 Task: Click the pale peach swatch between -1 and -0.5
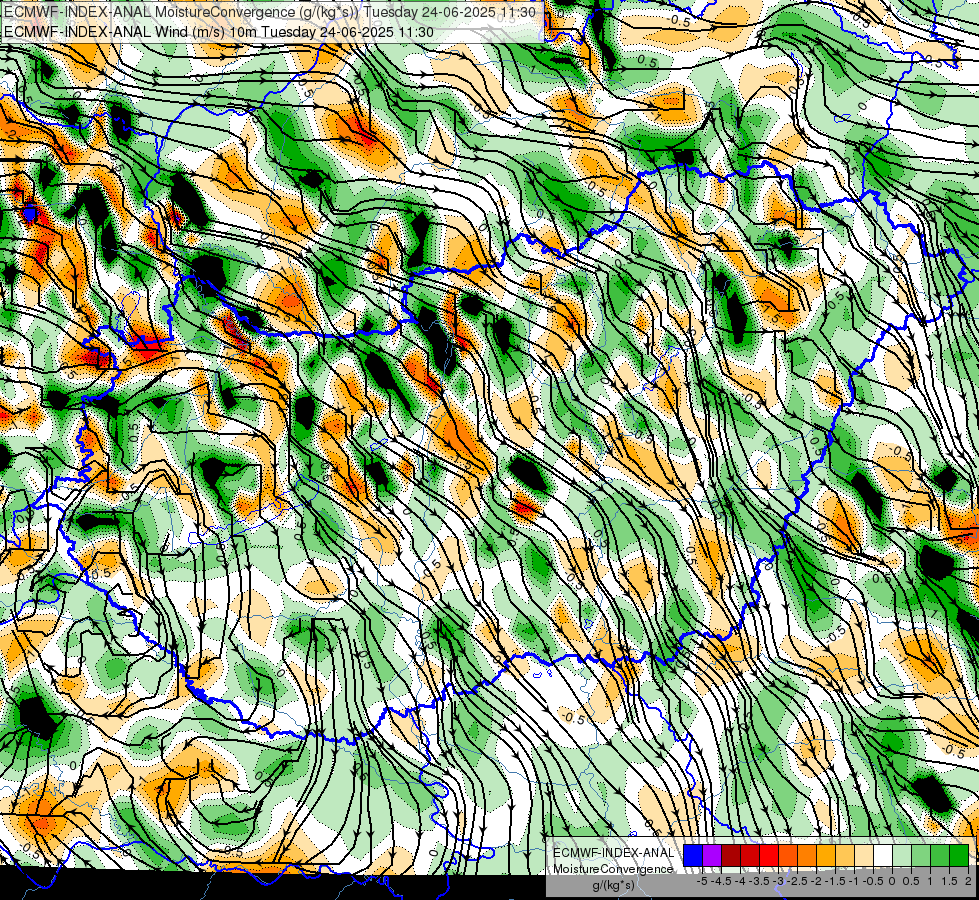(x=864, y=855)
